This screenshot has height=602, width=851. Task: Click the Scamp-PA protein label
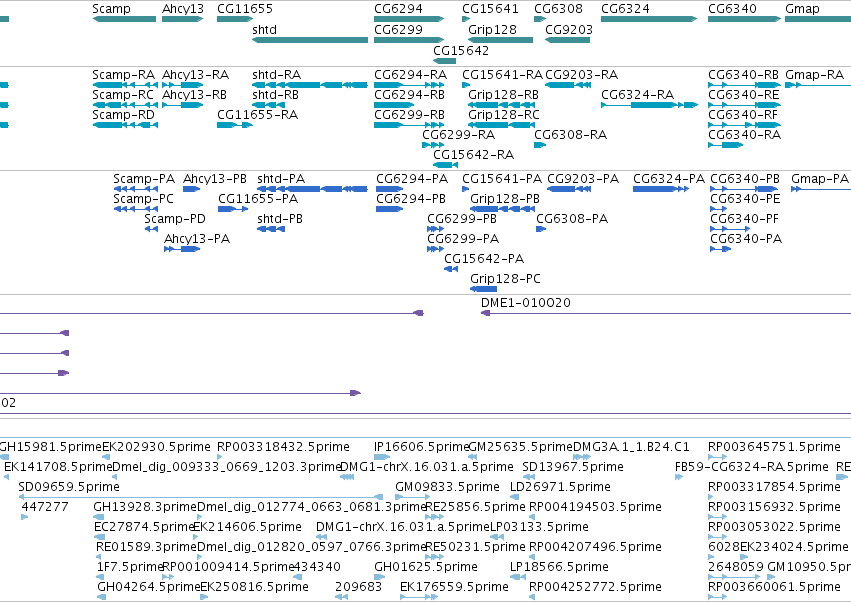point(144,179)
